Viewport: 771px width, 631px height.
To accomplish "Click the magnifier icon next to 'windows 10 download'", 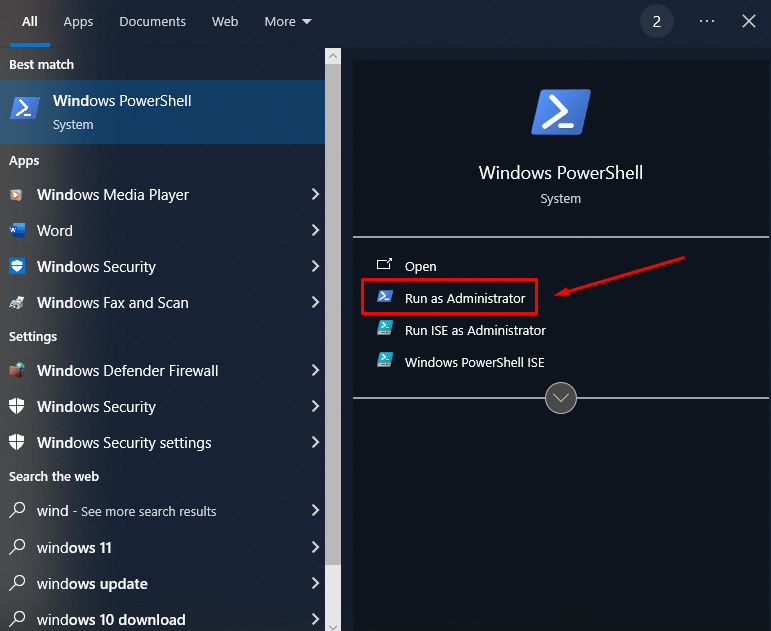I will click(17, 619).
